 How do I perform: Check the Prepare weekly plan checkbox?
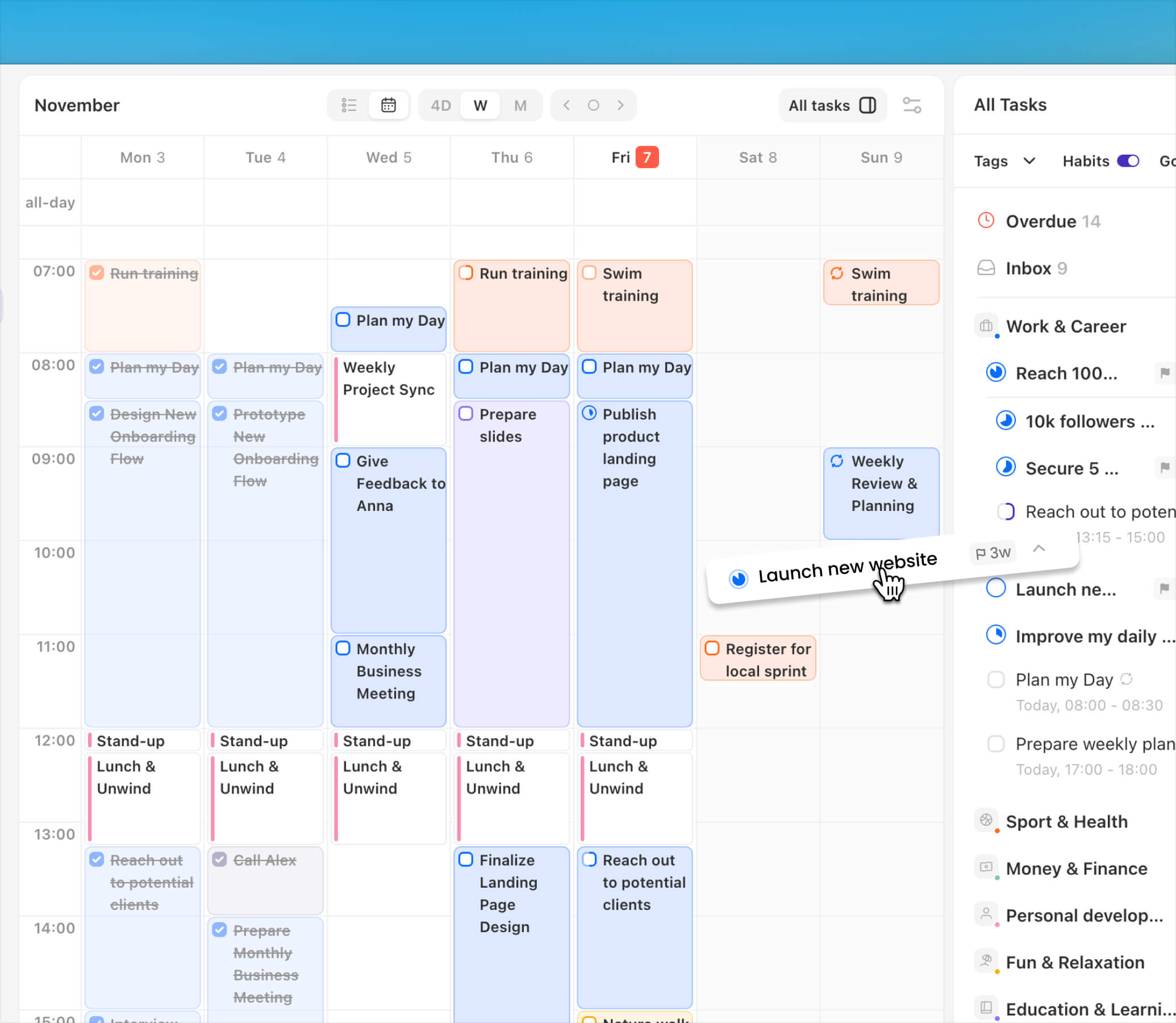click(996, 743)
